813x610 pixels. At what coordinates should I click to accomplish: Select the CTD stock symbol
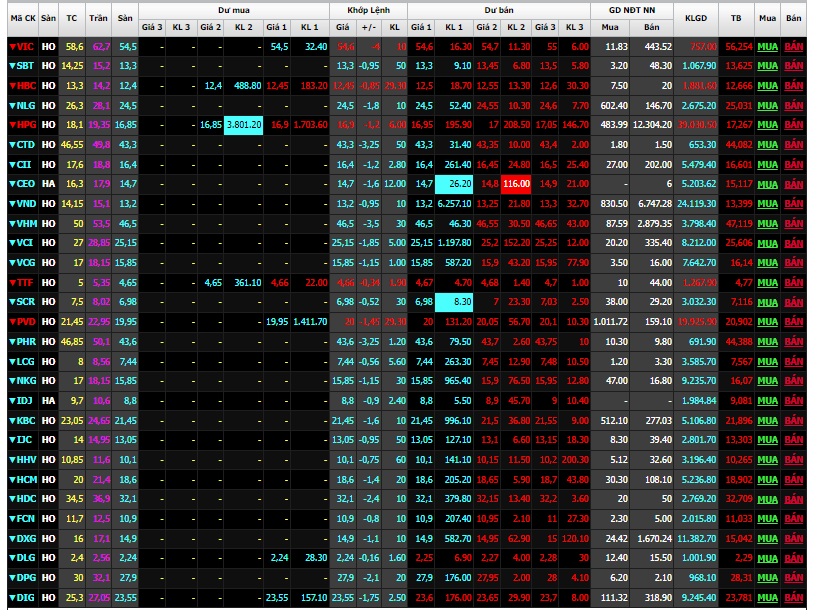tap(25, 145)
